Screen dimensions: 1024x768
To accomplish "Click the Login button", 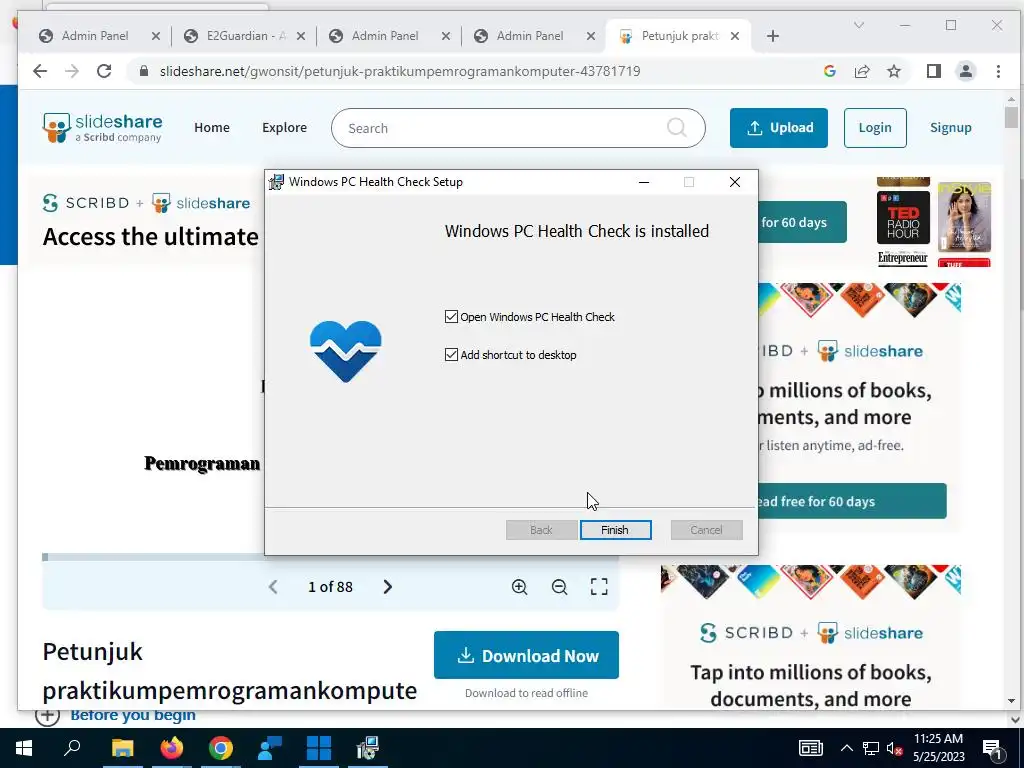I will (874, 127).
